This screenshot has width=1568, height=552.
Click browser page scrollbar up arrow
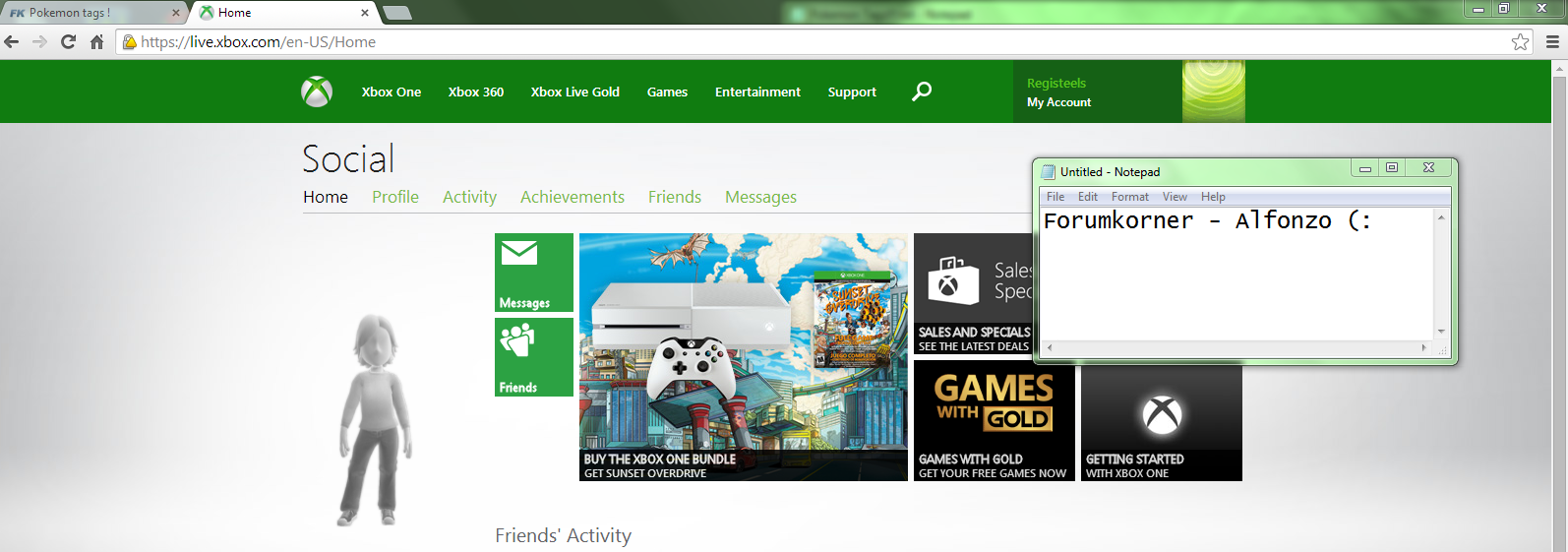[x=1559, y=68]
